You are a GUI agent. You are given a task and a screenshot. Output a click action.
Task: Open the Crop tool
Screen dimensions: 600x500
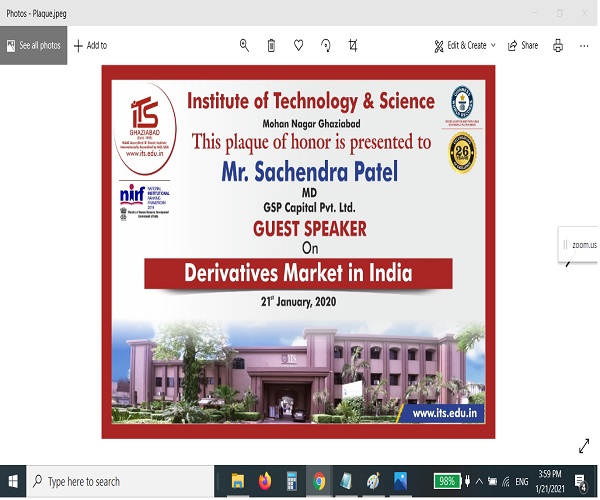(353, 46)
